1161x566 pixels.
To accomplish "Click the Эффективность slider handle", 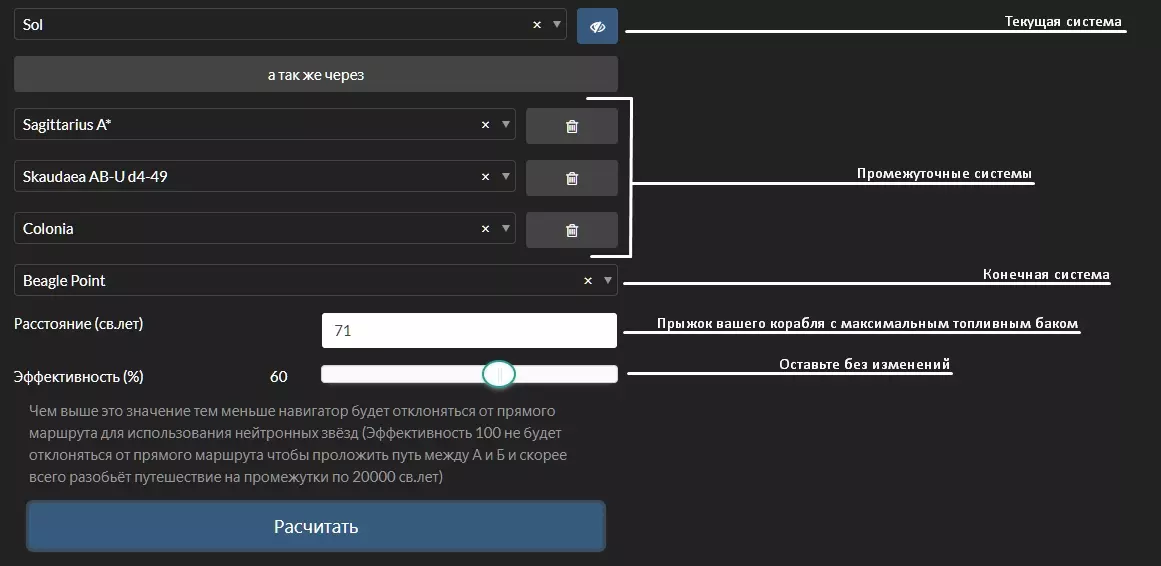I will click(498, 375).
